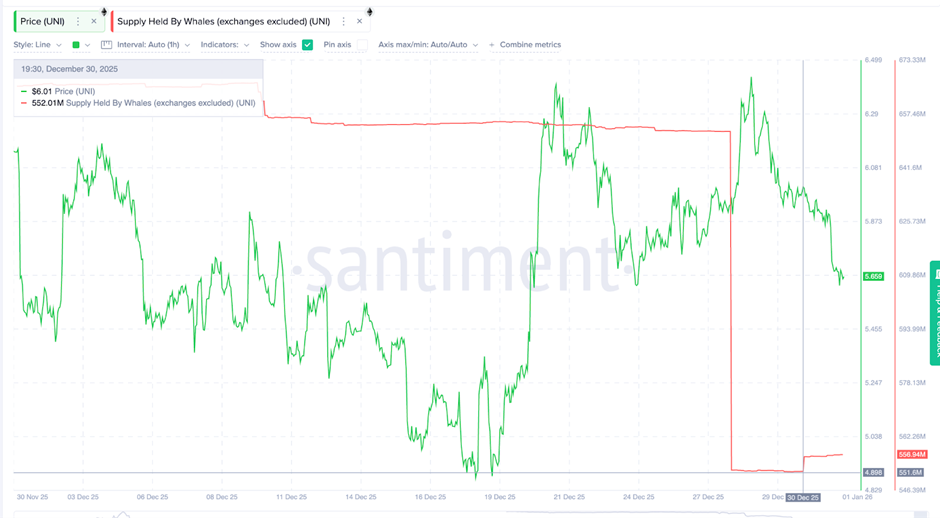The width and height of the screenshot is (940, 518).
Task: Open options for Supply Held By Whales metric
Action: pyautogui.click(x=343, y=21)
